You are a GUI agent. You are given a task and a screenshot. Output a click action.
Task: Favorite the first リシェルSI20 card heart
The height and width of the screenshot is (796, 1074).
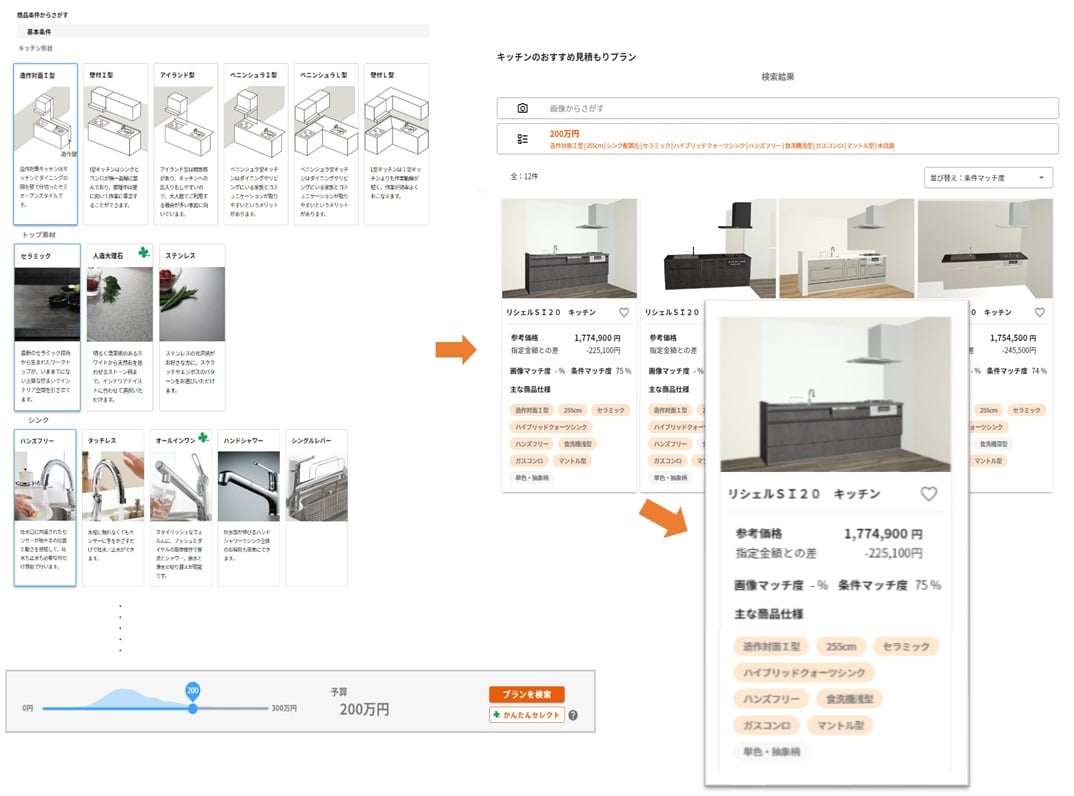coord(624,312)
